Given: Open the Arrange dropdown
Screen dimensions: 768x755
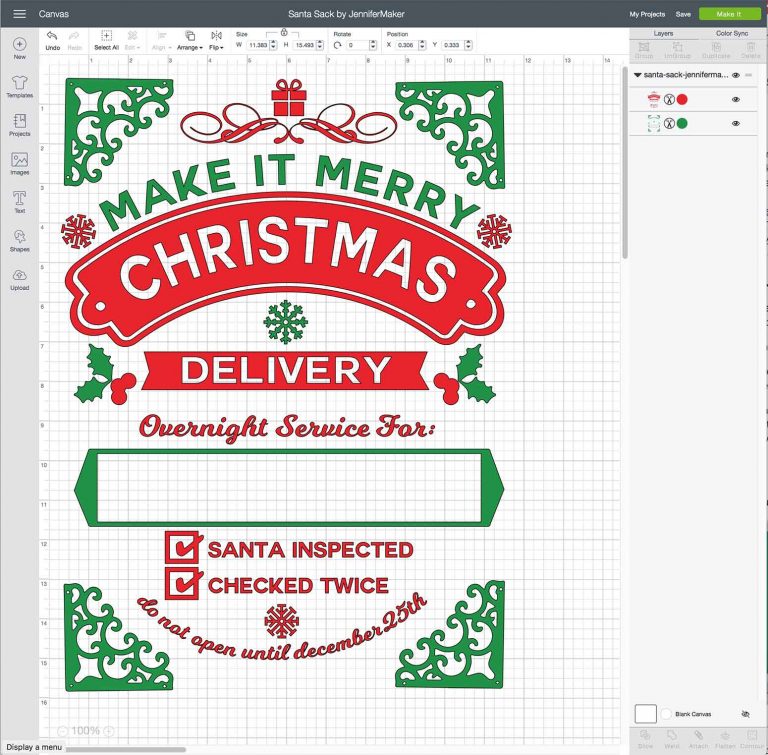Looking at the screenshot, I should coord(190,40).
